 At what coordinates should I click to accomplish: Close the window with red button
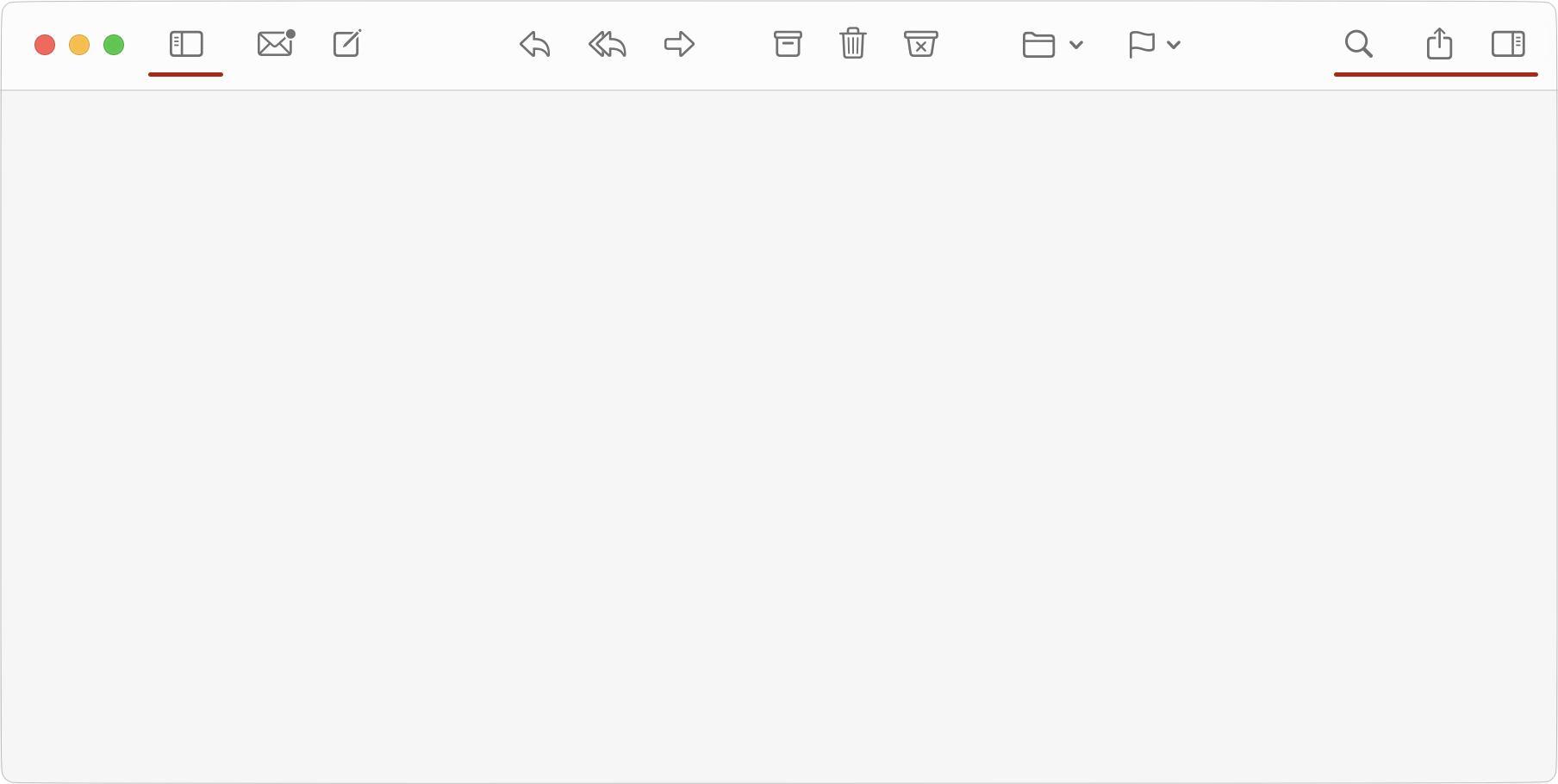click(45, 45)
